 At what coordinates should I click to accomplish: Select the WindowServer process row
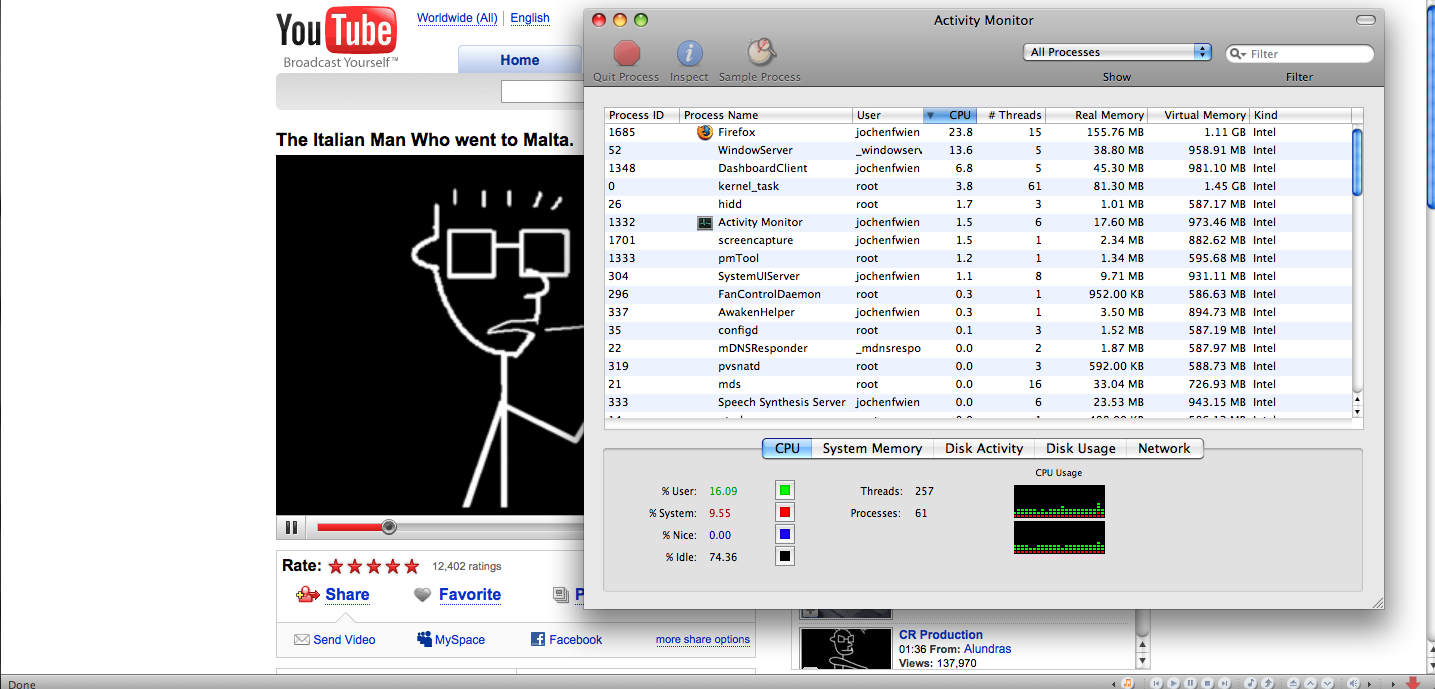pos(978,150)
